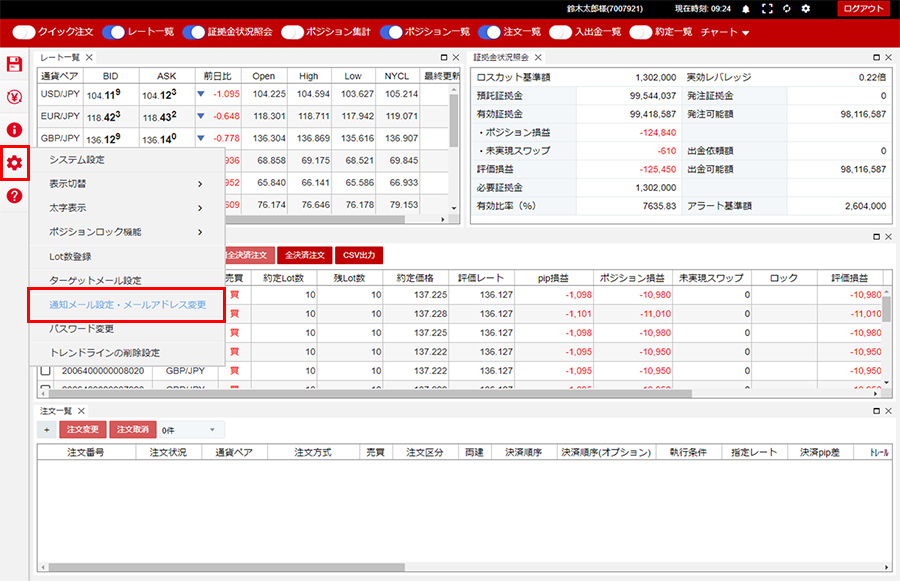
Task: Turn off the 証拠金状況照会 switch
Action: pyautogui.click(x=193, y=32)
